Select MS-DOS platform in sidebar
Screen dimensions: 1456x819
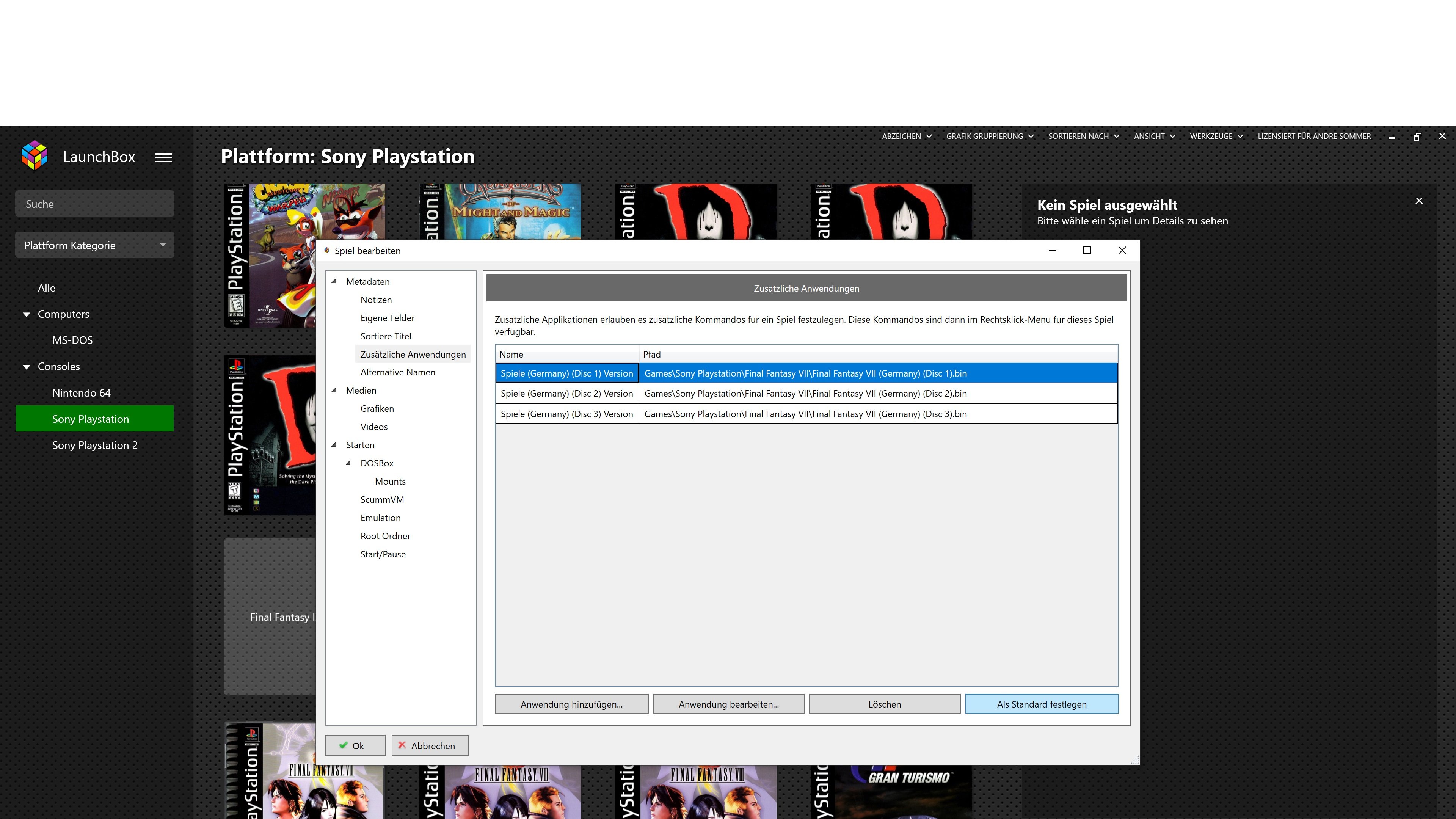coord(72,340)
